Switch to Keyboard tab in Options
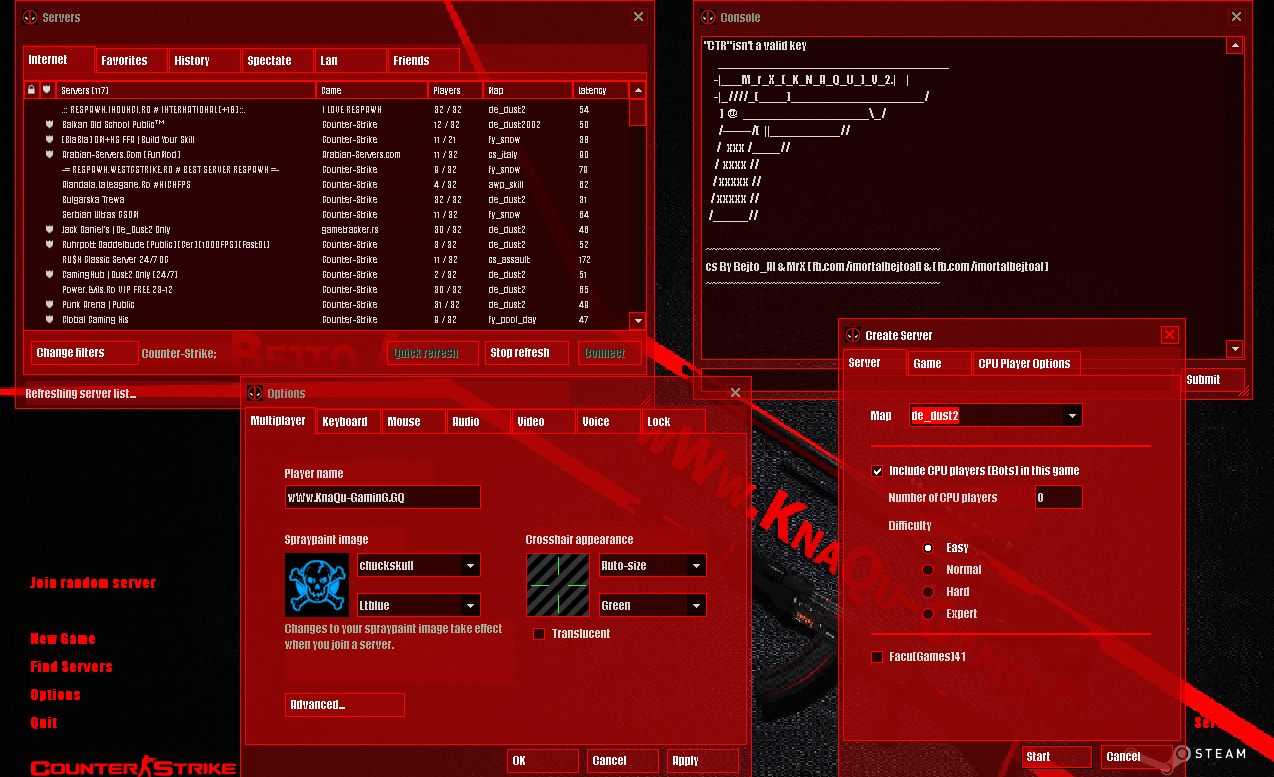The width and height of the screenshot is (1274, 777). point(349,422)
